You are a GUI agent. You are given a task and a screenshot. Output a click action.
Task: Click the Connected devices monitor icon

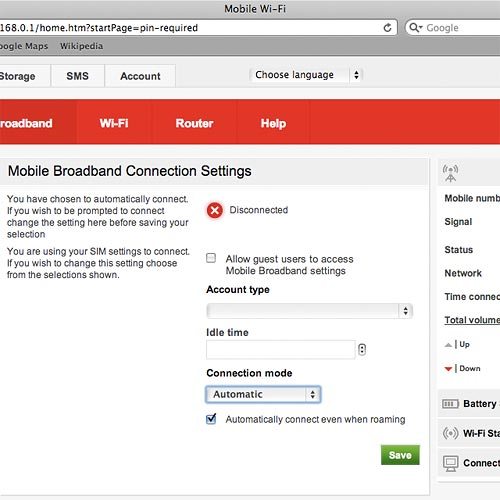pos(451,464)
